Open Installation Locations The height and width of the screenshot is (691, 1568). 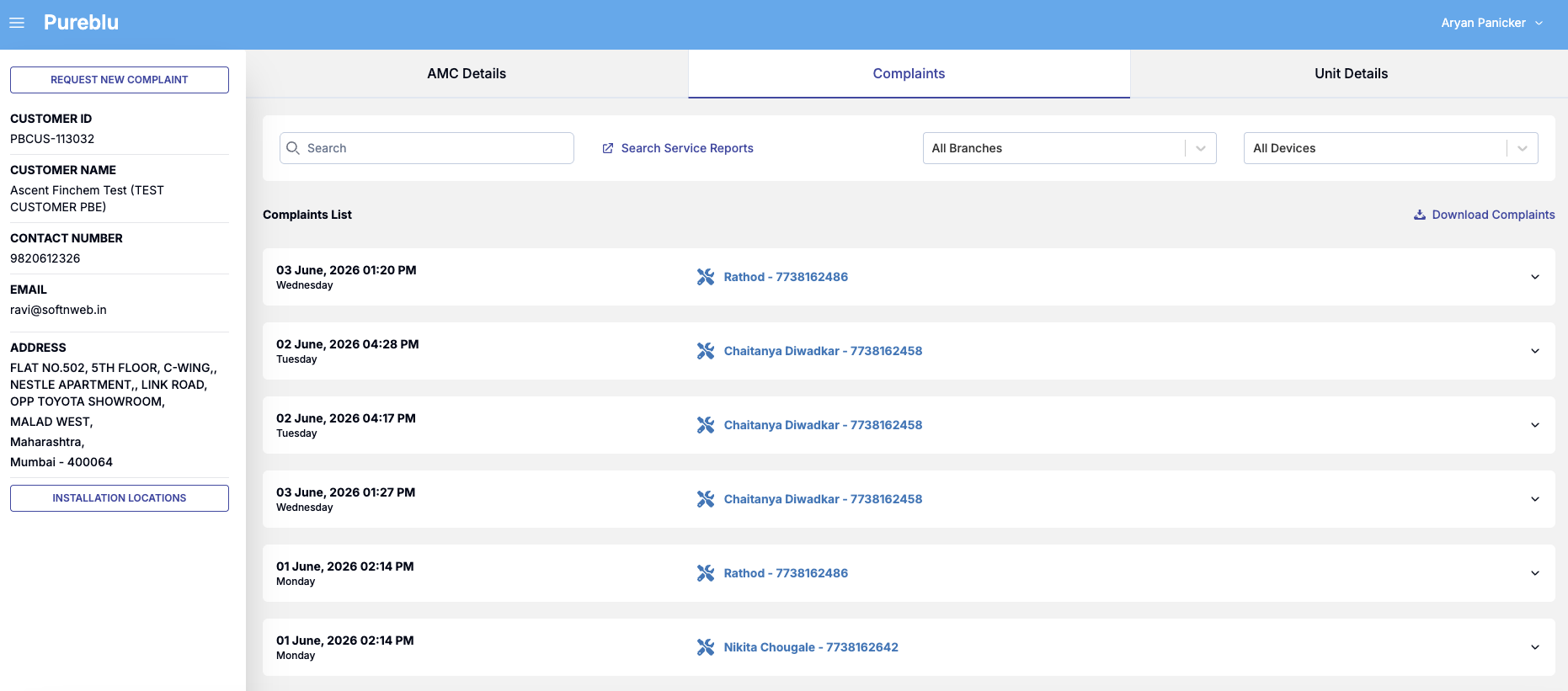pos(120,498)
